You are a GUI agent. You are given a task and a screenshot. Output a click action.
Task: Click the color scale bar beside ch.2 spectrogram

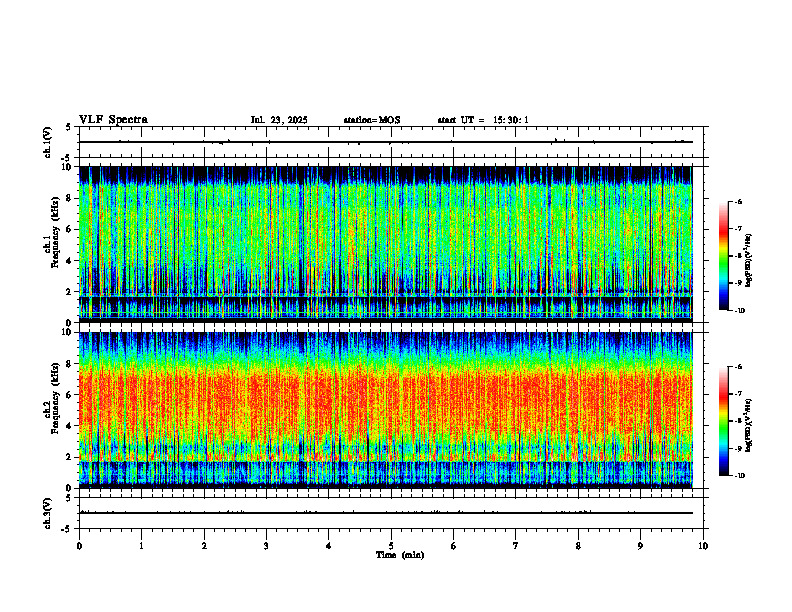point(723,421)
